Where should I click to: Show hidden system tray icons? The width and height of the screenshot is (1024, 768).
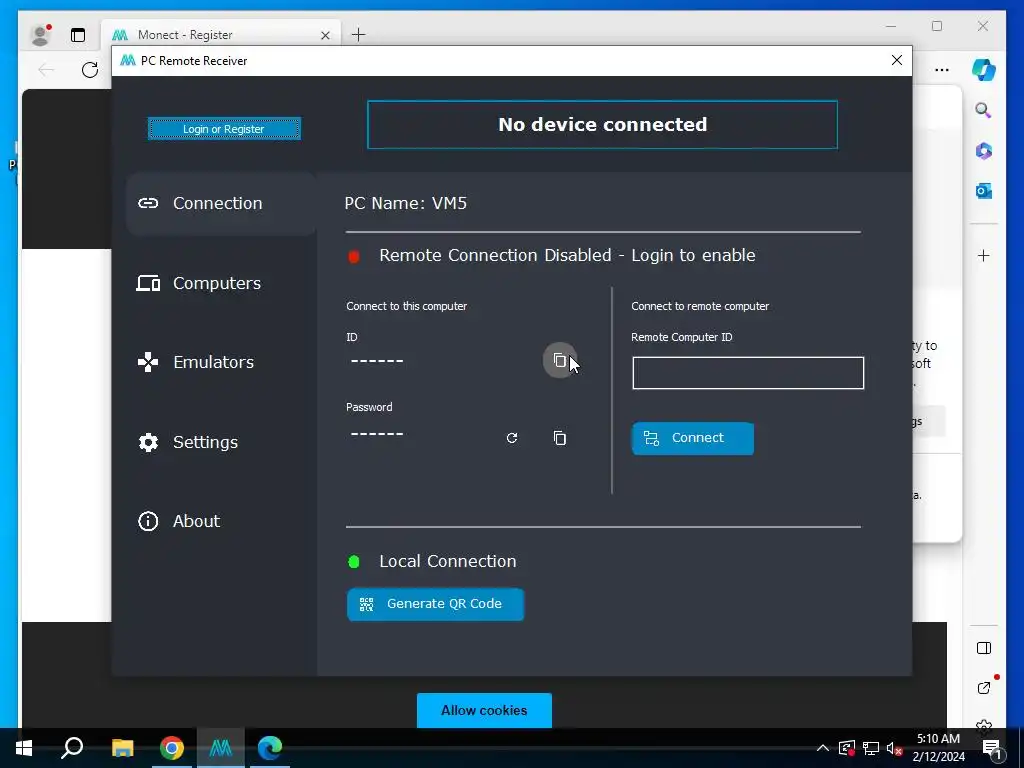tap(823, 748)
